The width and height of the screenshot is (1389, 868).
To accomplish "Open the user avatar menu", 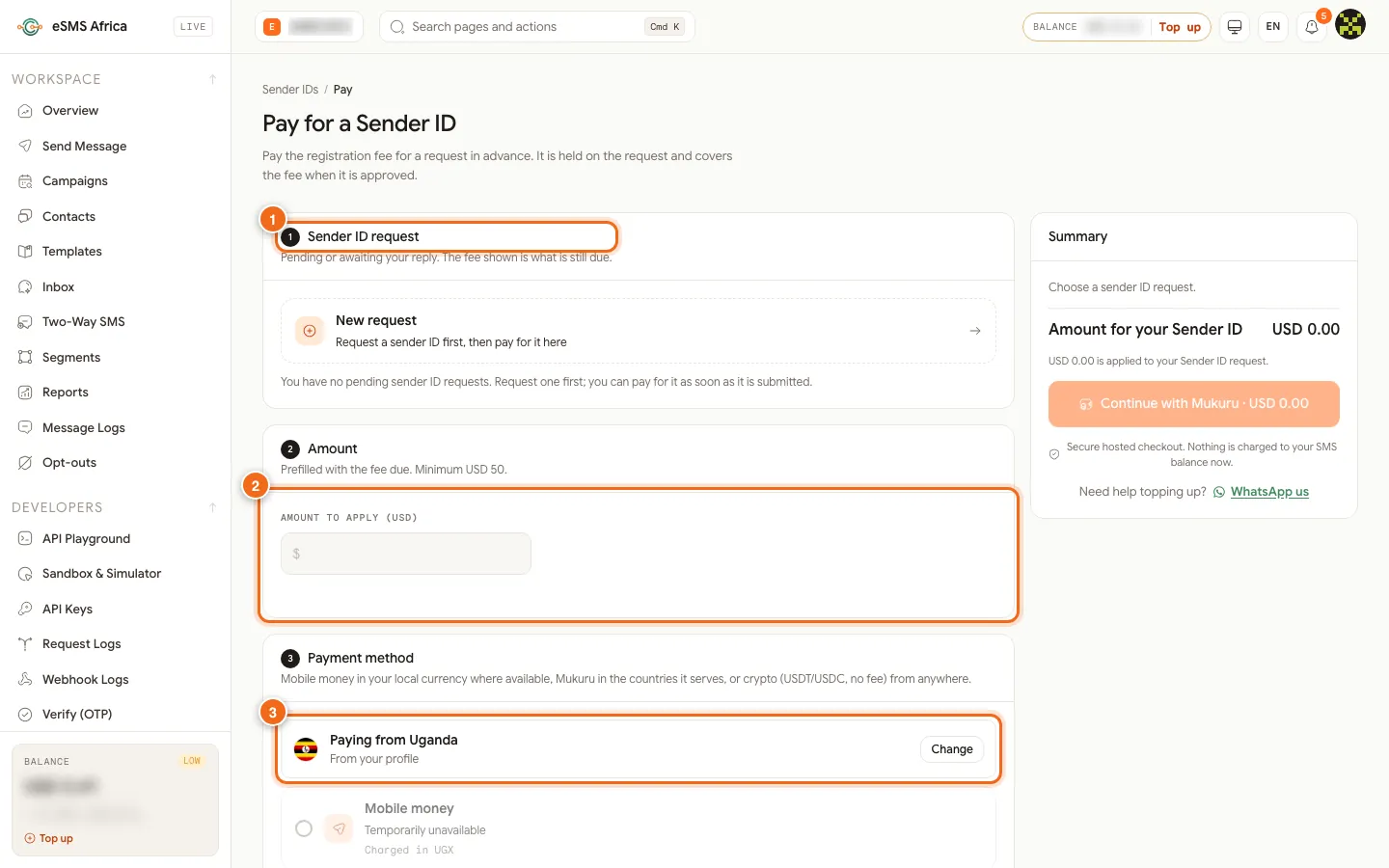I will [x=1350, y=25].
